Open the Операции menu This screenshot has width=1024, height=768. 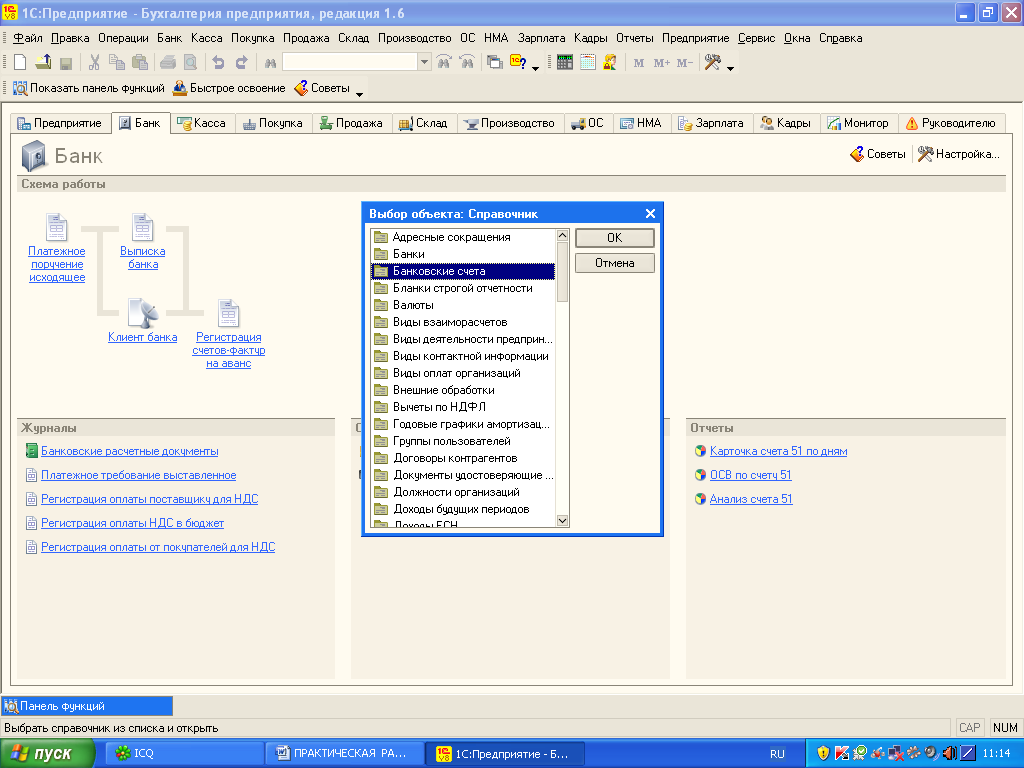click(123, 38)
